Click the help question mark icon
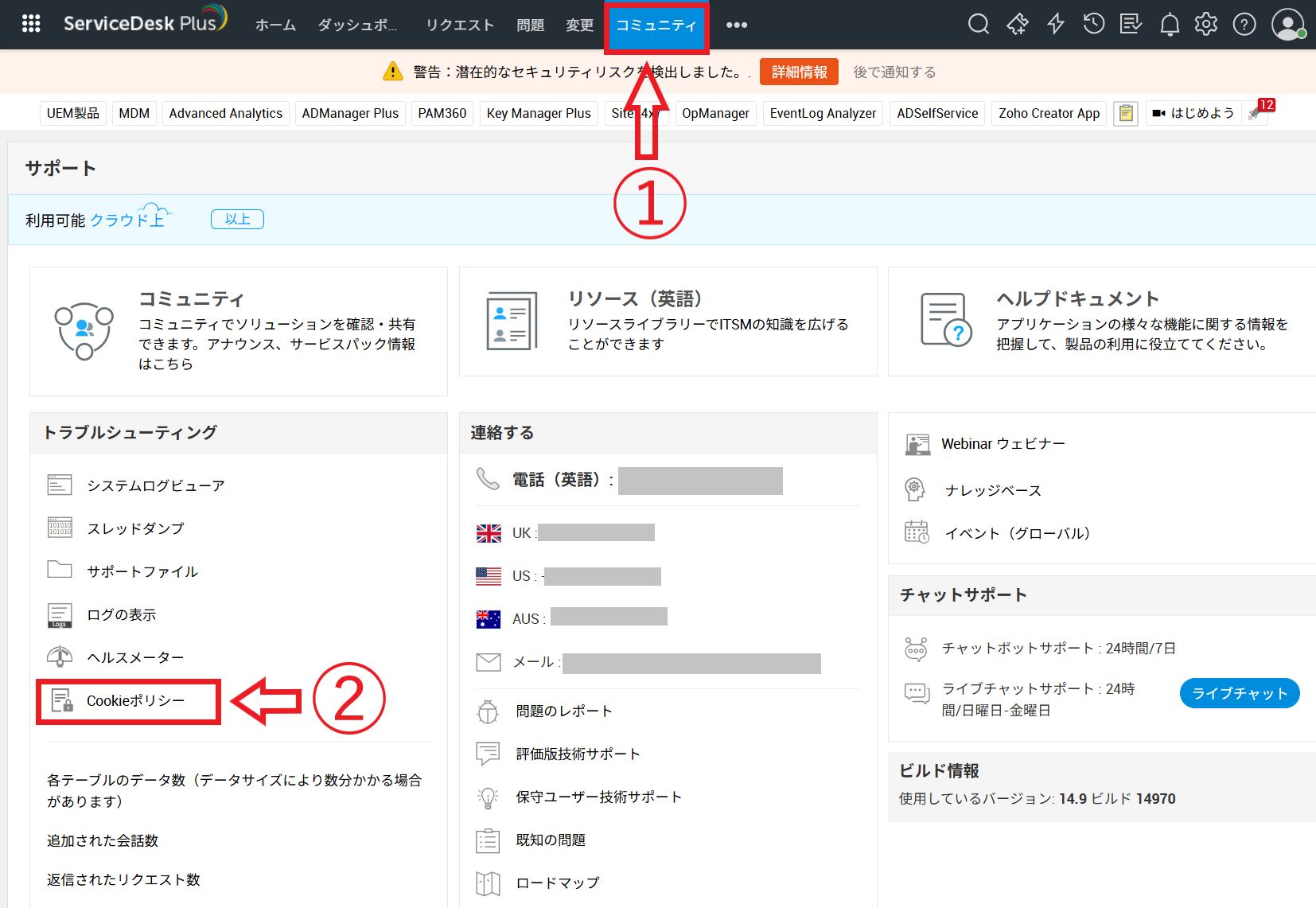The height and width of the screenshot is (908, 1316). pos(1244,25)
